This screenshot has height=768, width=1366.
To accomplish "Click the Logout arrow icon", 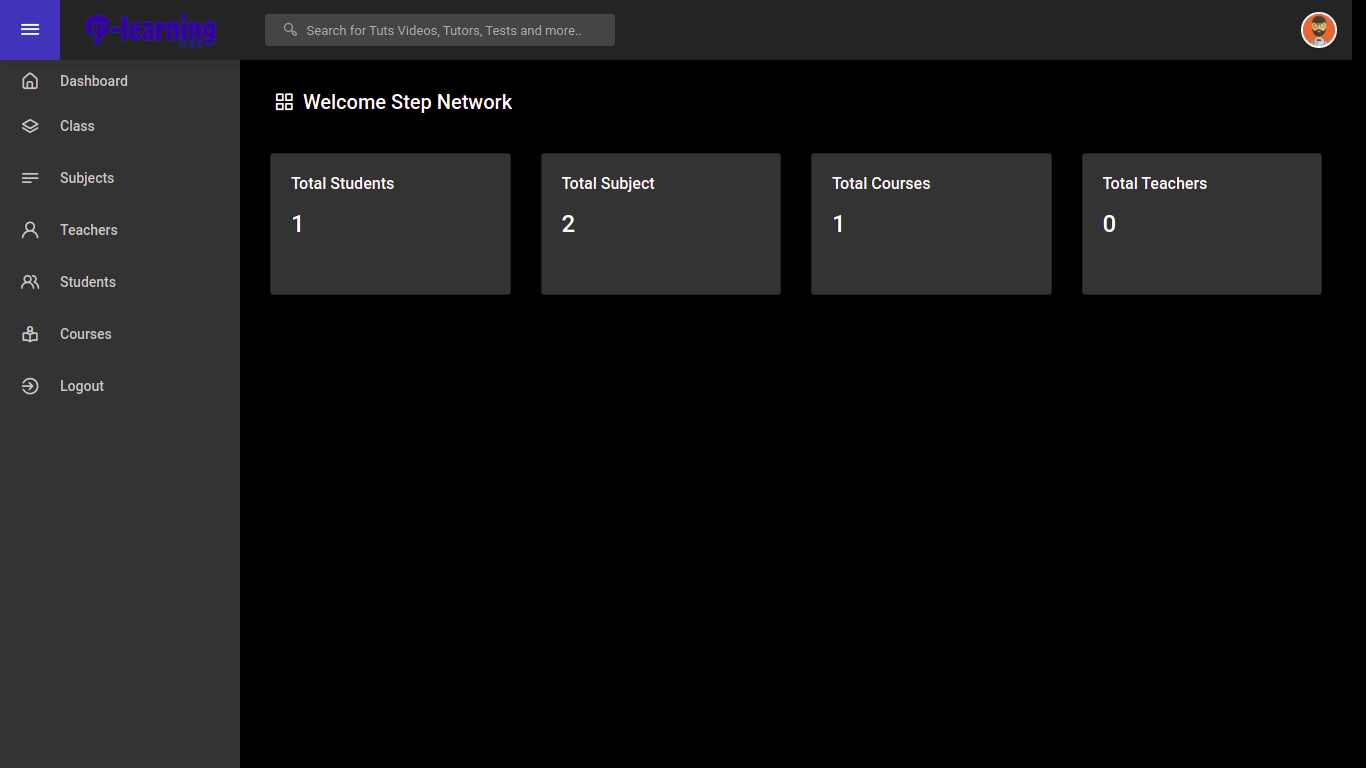I will point(30,386).
